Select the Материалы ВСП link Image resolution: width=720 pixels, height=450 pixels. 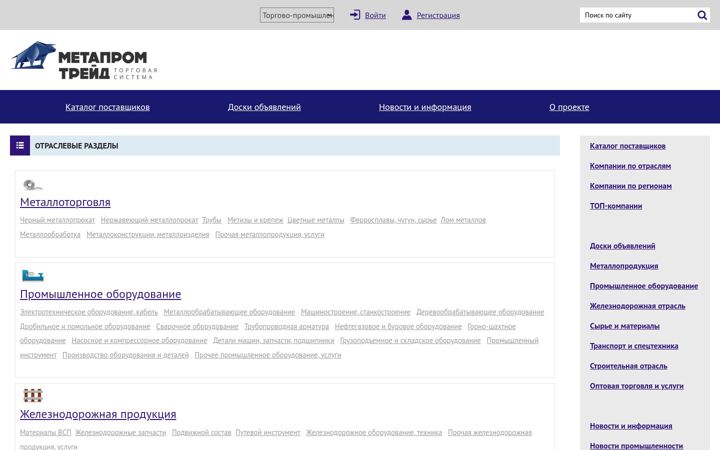point(45,432)
